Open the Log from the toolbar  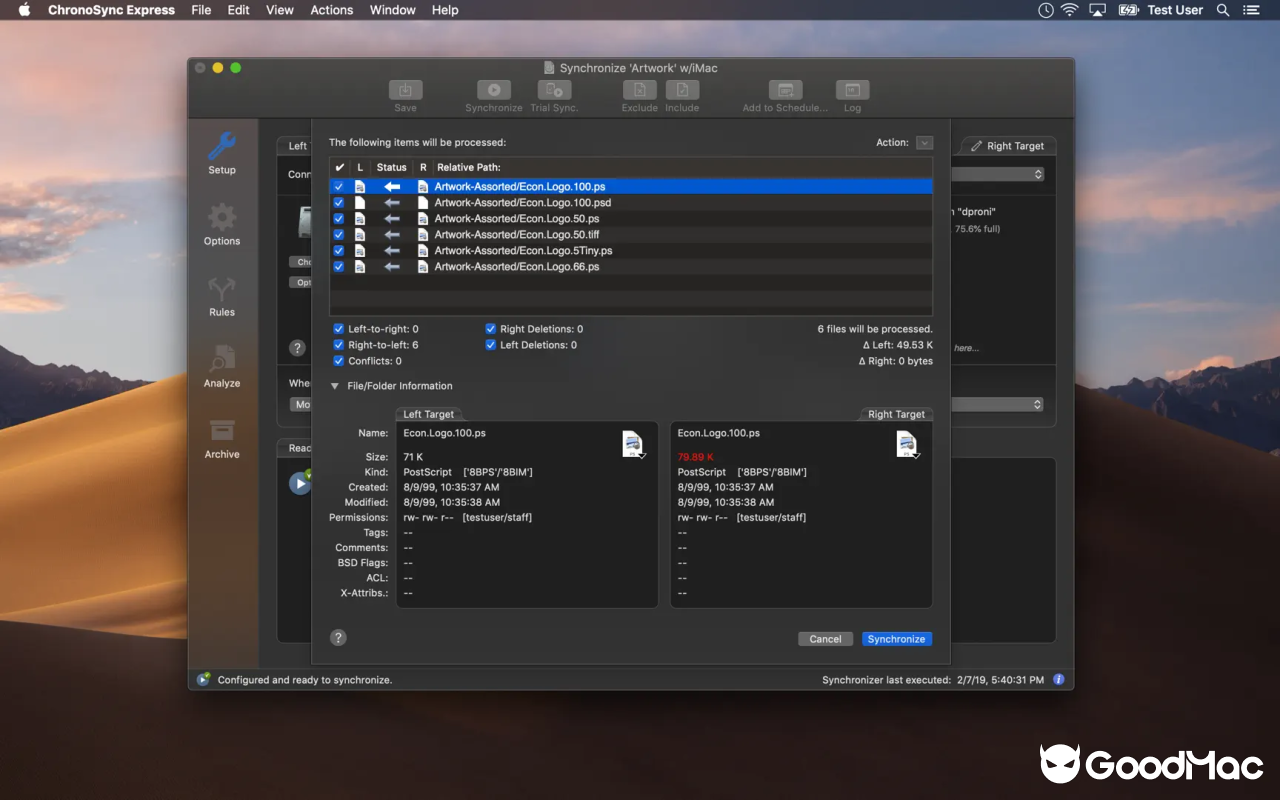(851, 89)
